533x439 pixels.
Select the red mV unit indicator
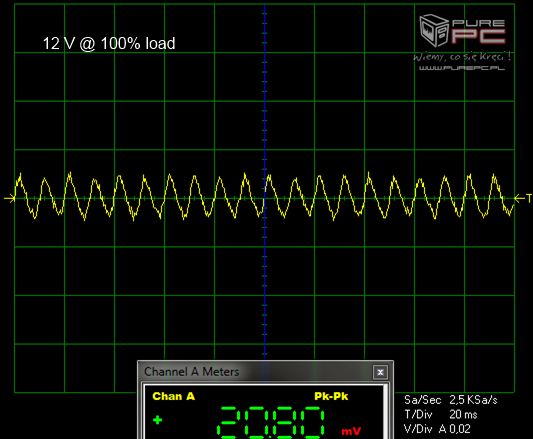(351, 431)
